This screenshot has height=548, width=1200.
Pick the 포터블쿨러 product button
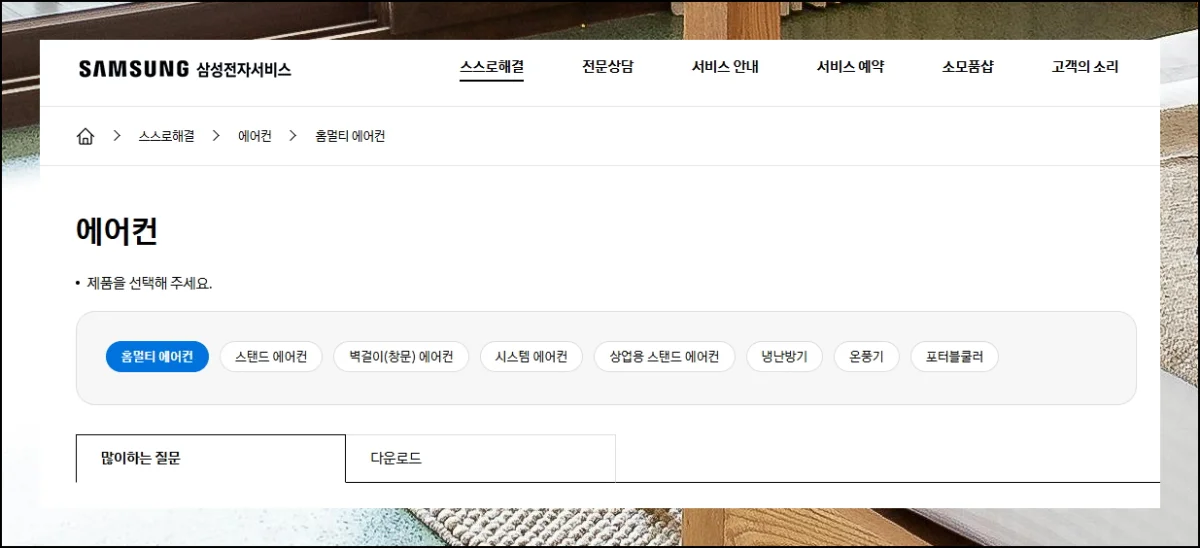pyautogui.click(x=954, y=357)
